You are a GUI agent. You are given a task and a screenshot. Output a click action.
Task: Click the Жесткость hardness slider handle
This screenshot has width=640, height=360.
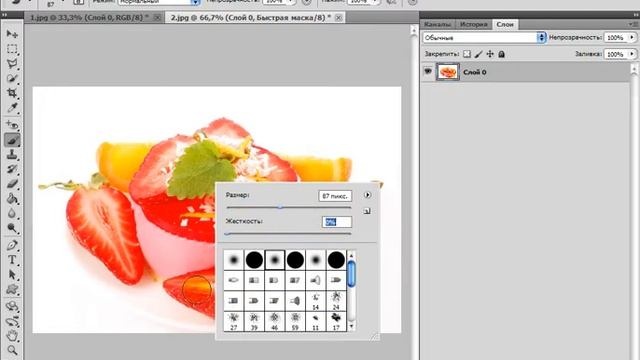pos(227,234)
